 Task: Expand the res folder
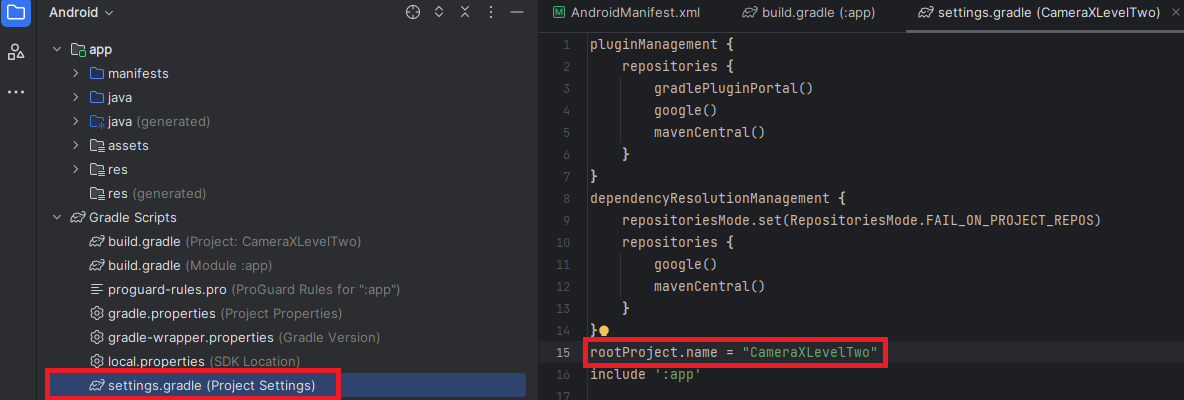pyautogui.click(x=76, y=169)
